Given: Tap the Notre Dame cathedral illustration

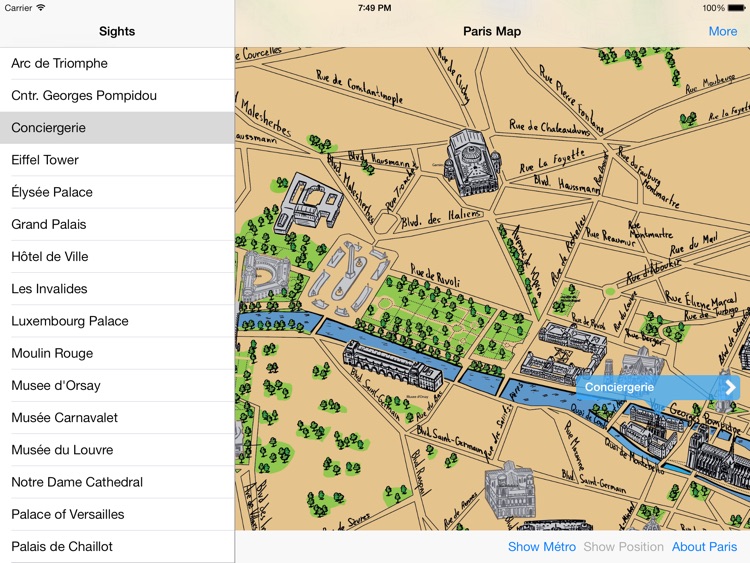Looking at the screenshot, I should coord(717,453).
